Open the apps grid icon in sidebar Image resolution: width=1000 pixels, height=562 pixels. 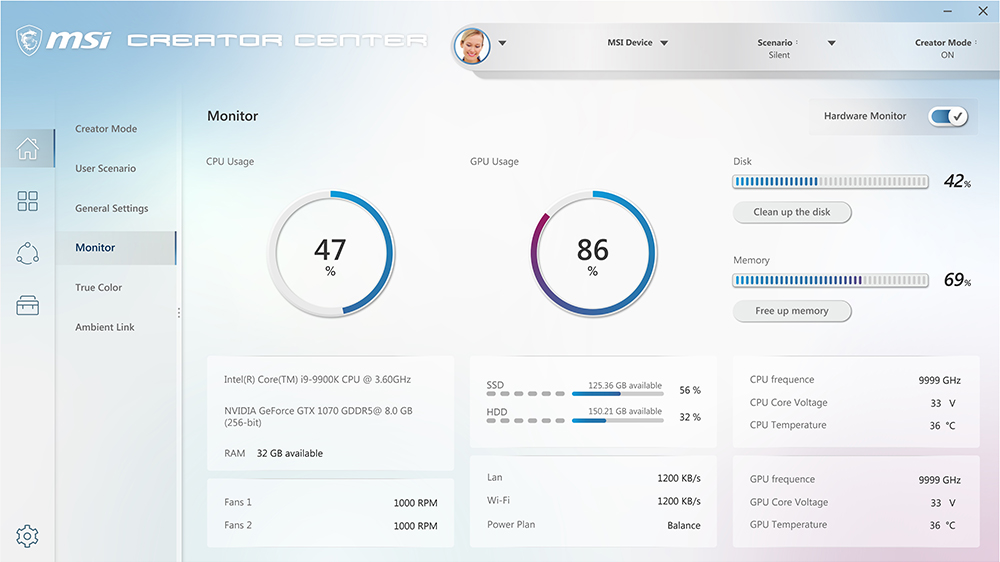click(x=27, y=201)
